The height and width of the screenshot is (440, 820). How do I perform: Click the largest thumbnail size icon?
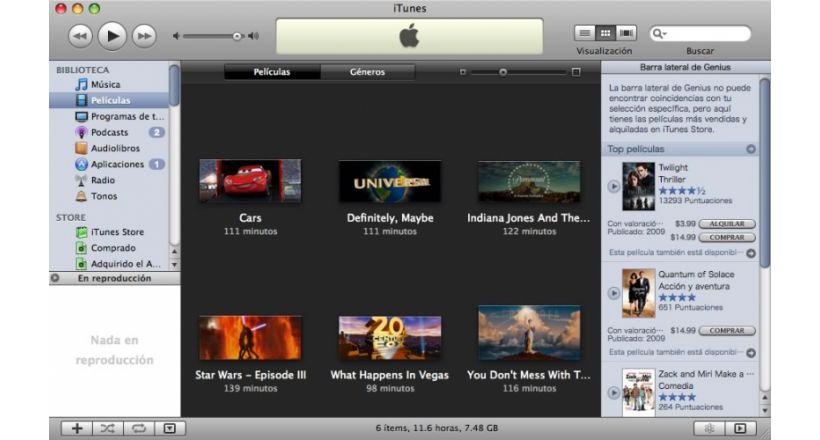[576, 72]
